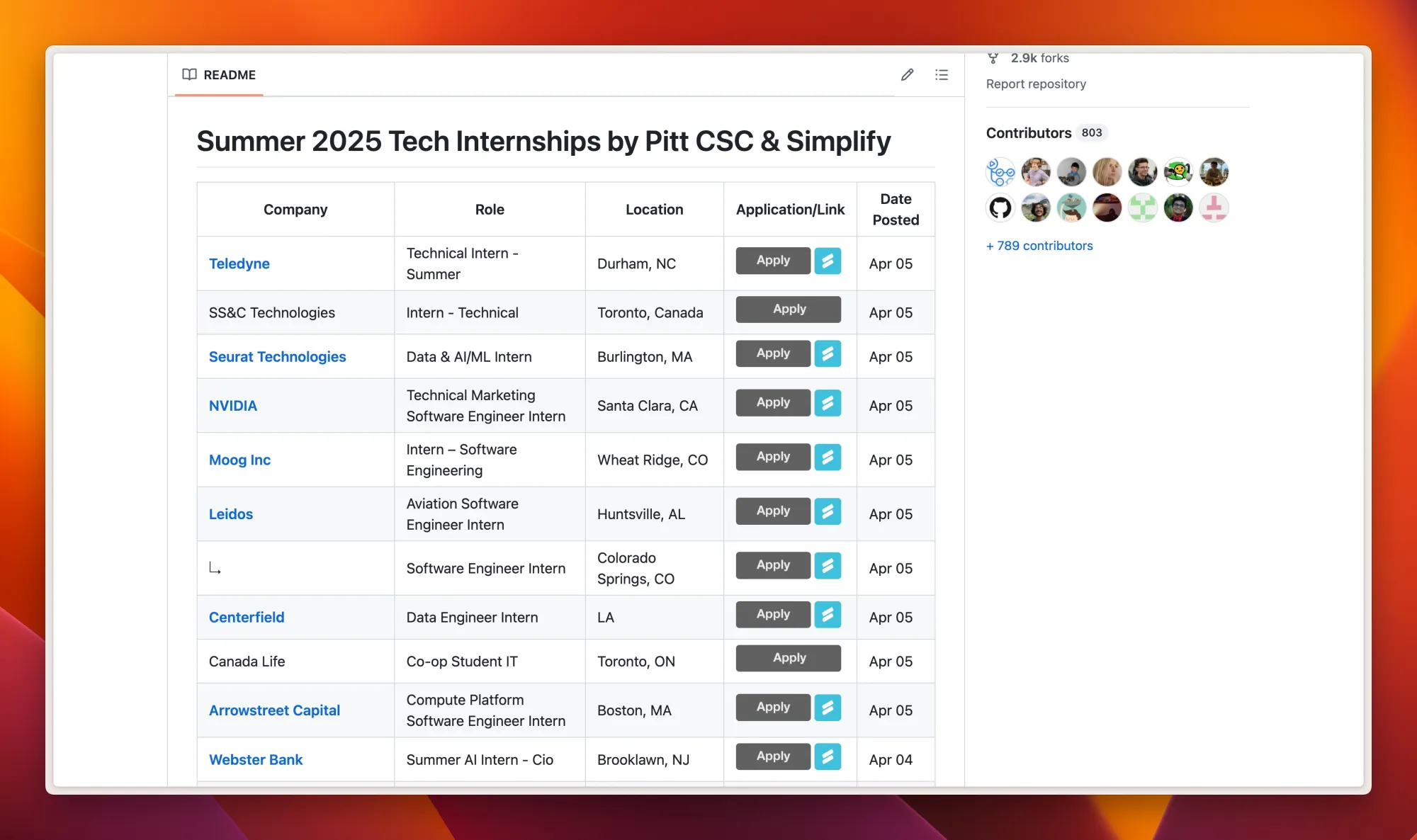Click Simplify icon in the Teledyne row
This screenshot has width=1417, height=840.
[828, 261]
